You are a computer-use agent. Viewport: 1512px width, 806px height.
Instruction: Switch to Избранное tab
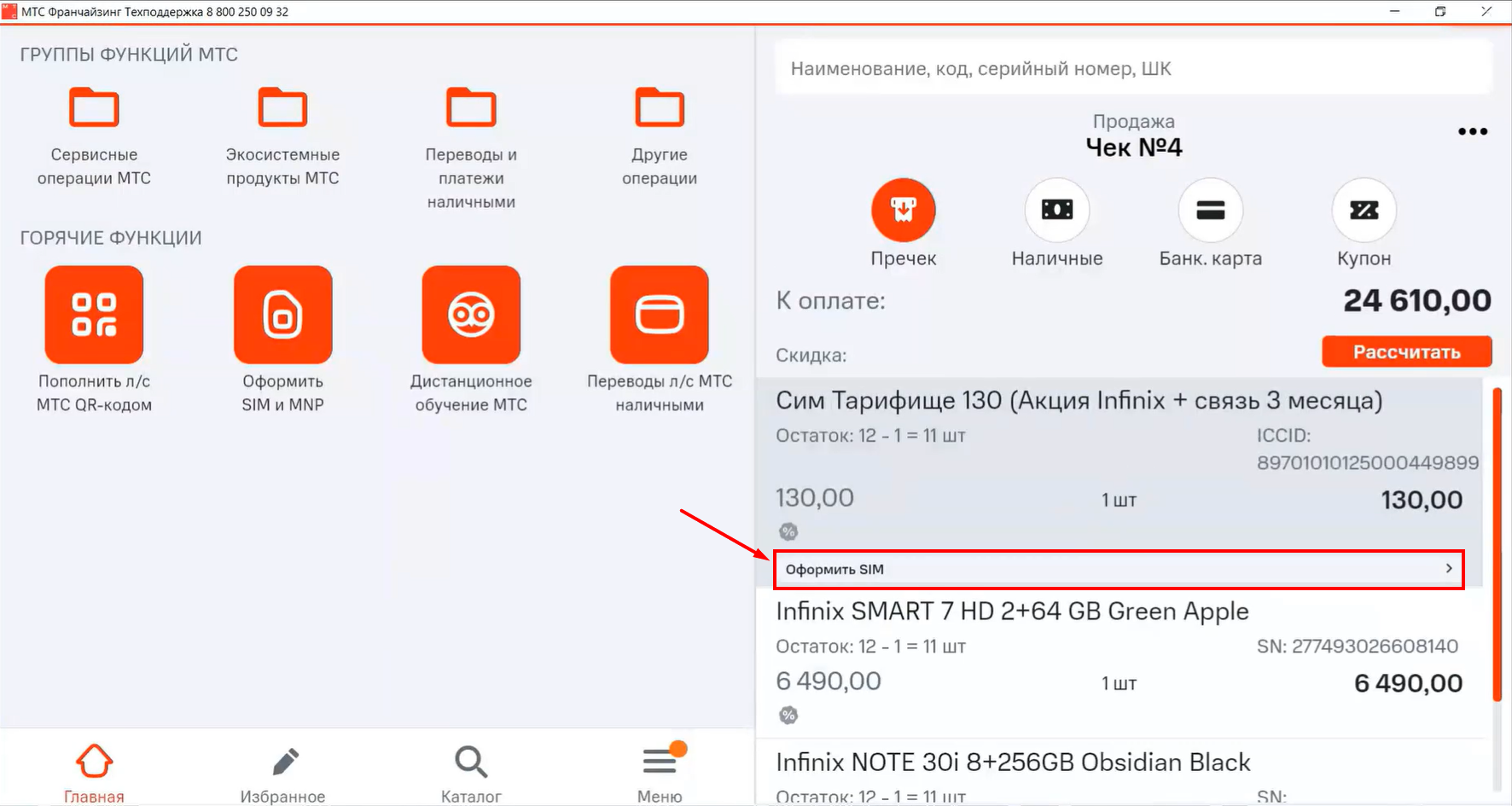tap(282, 773)
